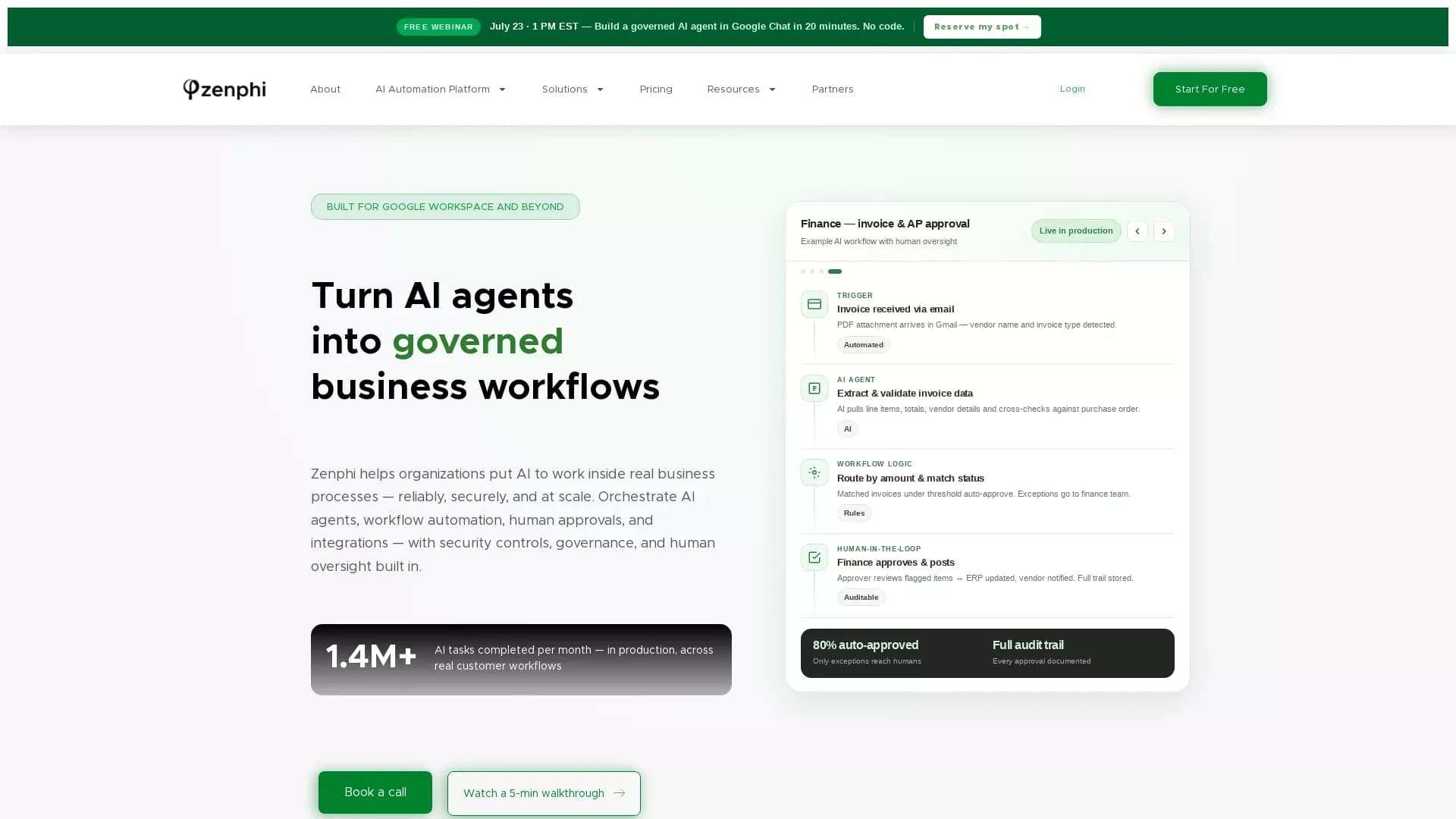Click the AI tag under Extract step
1456x819 pixels.
pos(848,429)
